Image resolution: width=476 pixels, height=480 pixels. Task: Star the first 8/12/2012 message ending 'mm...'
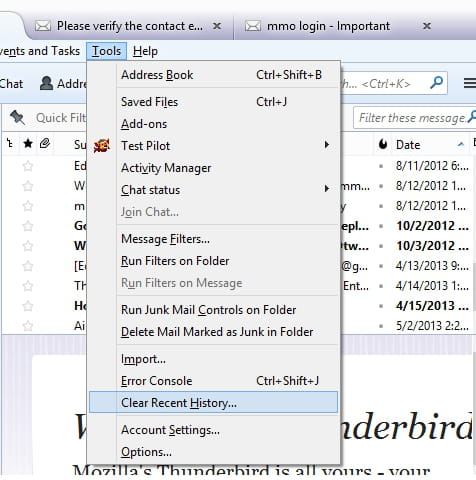point(28,186)
